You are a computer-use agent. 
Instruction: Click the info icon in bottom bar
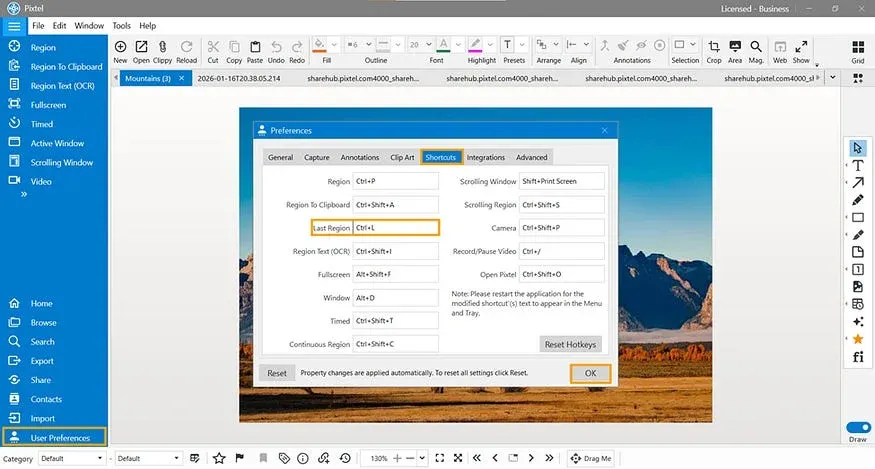coord(303,458)
